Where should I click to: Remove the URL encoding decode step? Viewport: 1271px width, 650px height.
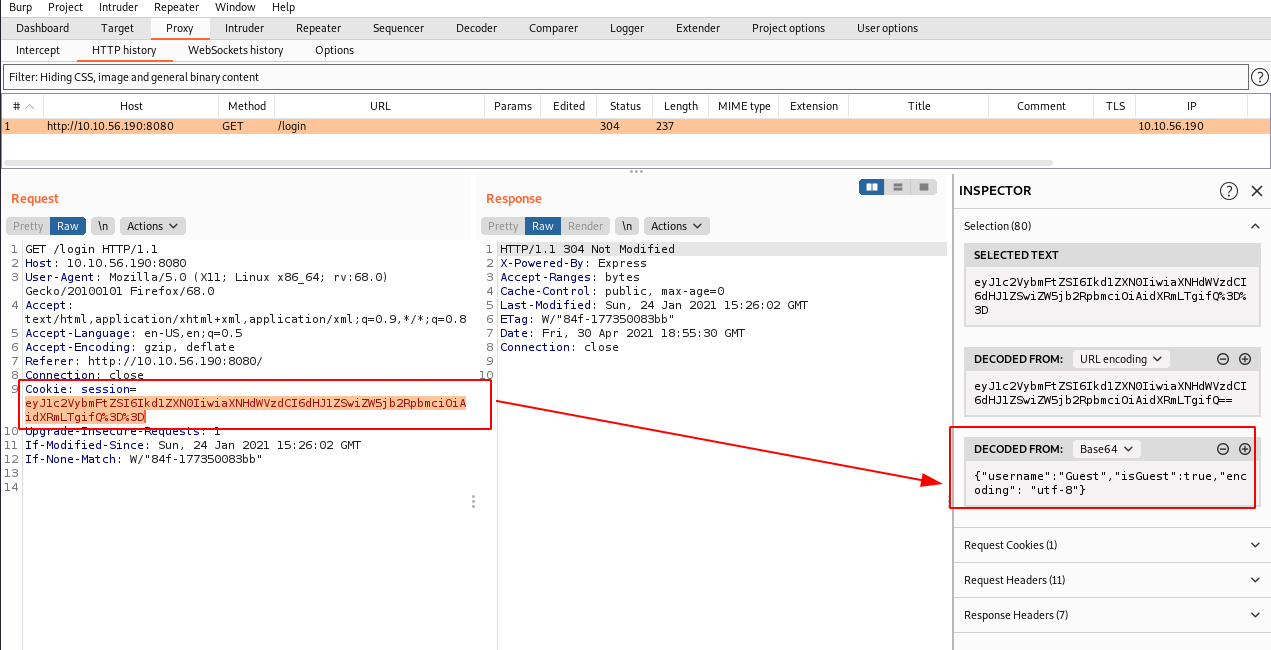click(x=1223, y=359)
